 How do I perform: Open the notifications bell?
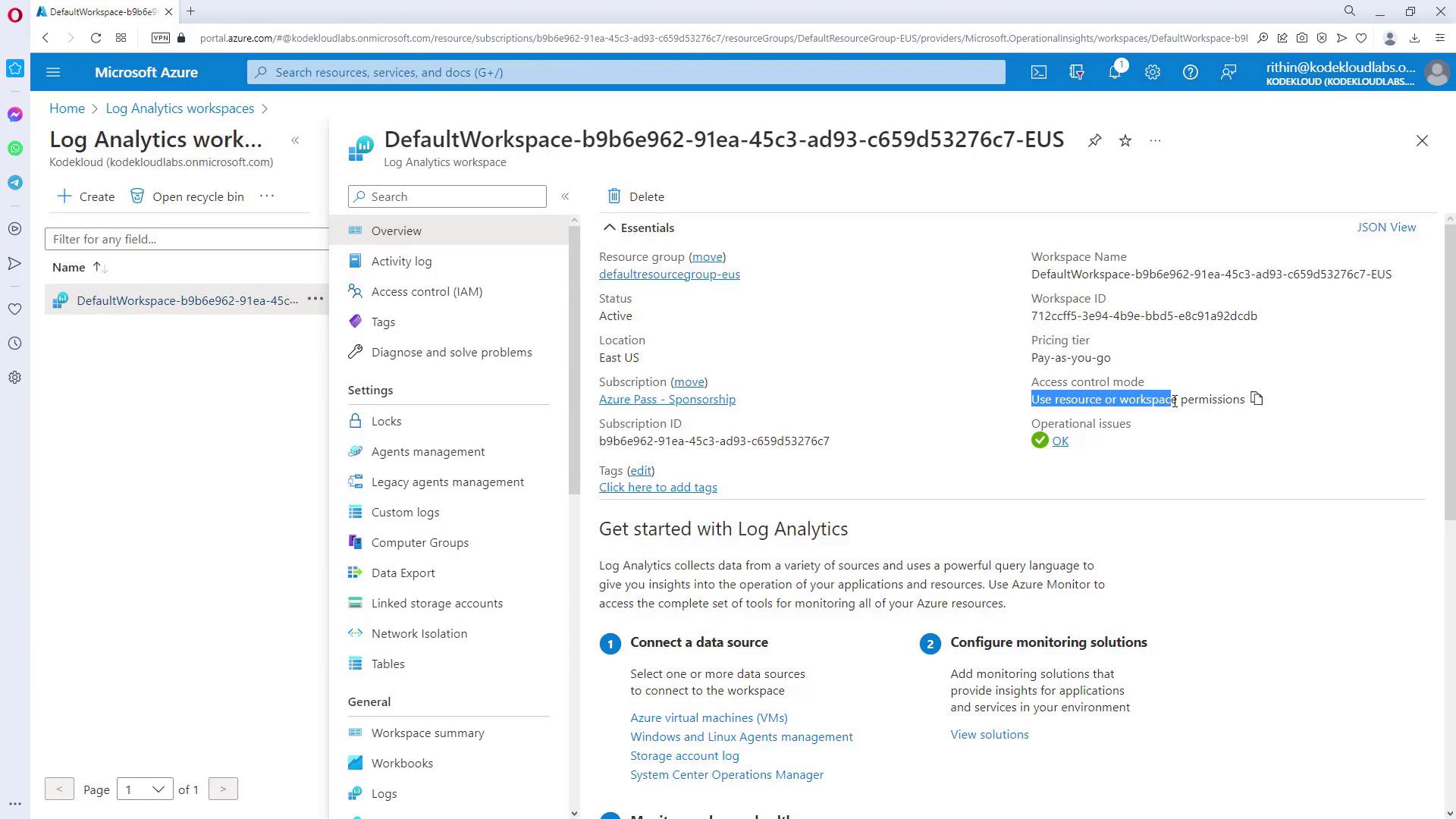pyautogui.click(x=1114, y=72)
